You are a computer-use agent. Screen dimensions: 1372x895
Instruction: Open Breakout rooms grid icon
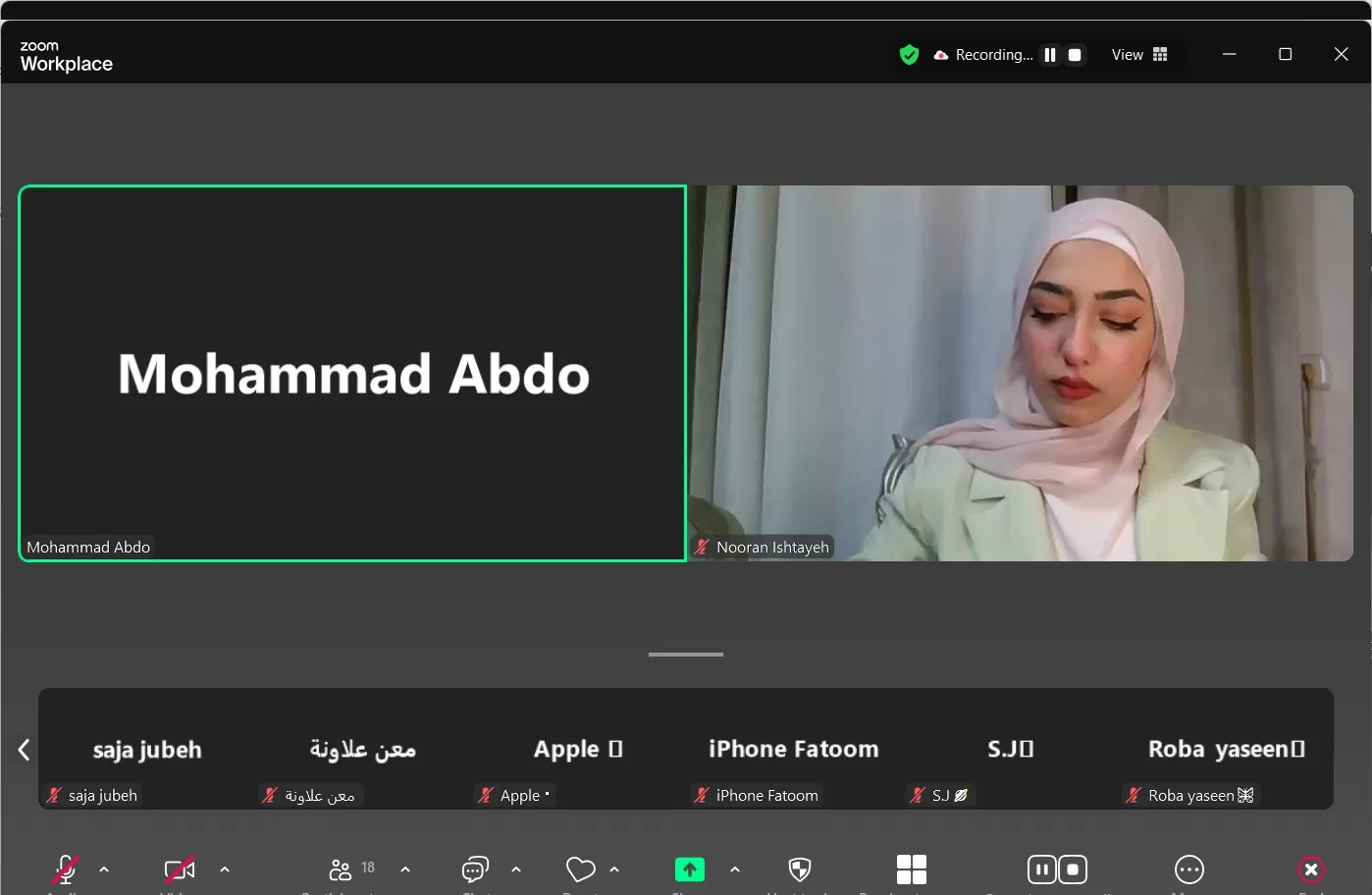click(x=912, y=869)
